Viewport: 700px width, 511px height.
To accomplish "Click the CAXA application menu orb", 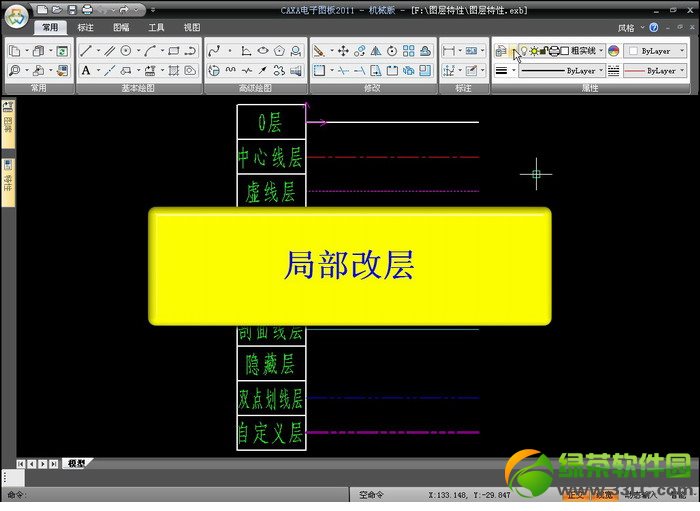I will click(16, 17).
